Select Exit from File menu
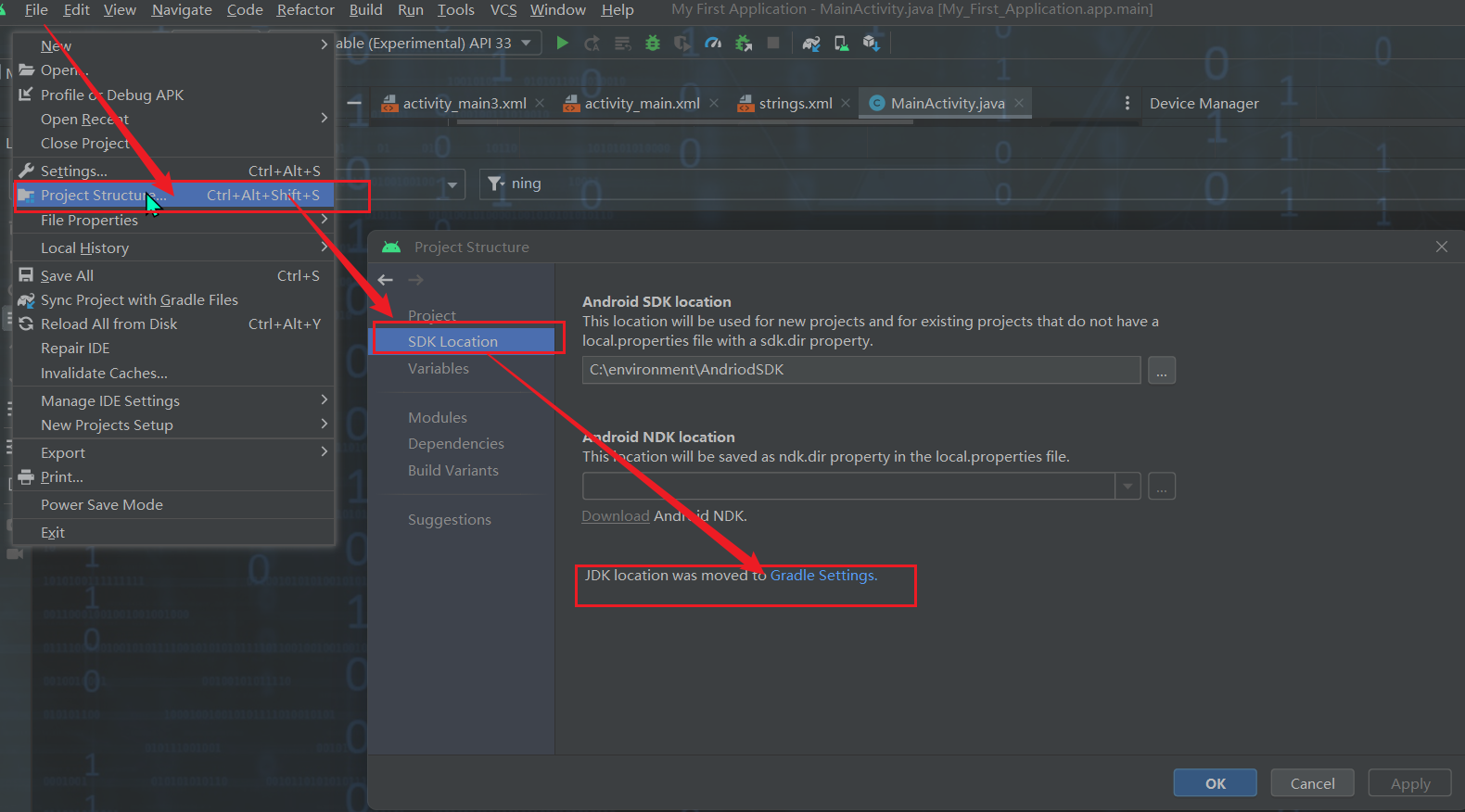 pyautogui.click(x=172, y=532)
